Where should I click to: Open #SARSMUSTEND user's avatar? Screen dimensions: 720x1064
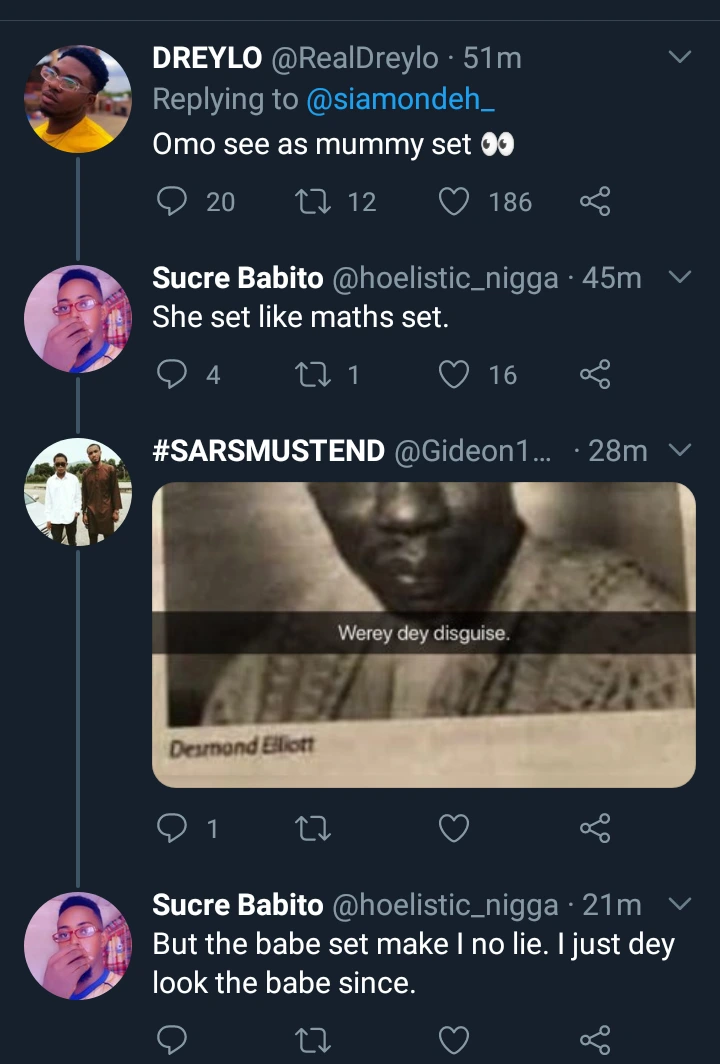(77, 491)
